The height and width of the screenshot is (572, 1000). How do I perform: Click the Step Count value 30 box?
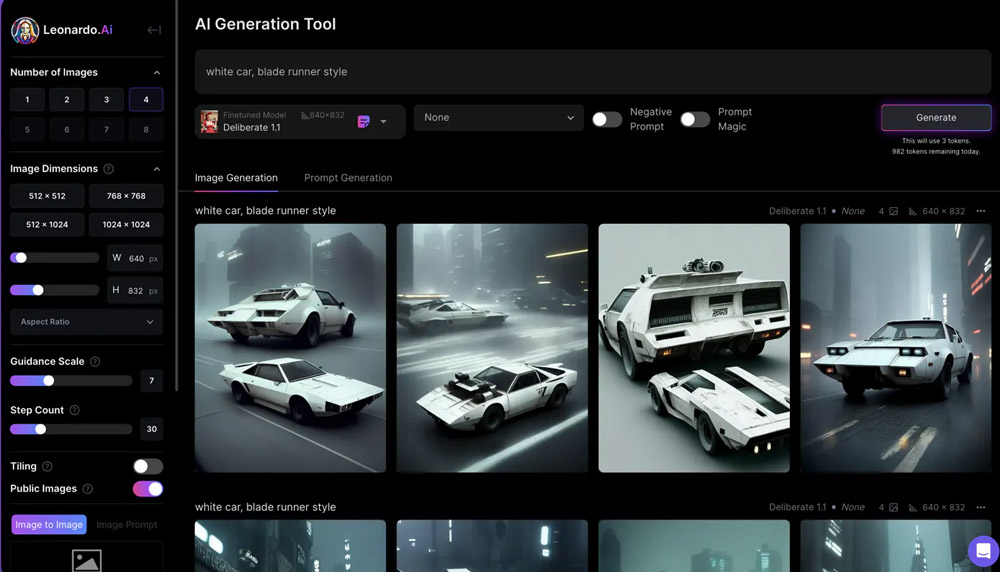click(151, 429)
